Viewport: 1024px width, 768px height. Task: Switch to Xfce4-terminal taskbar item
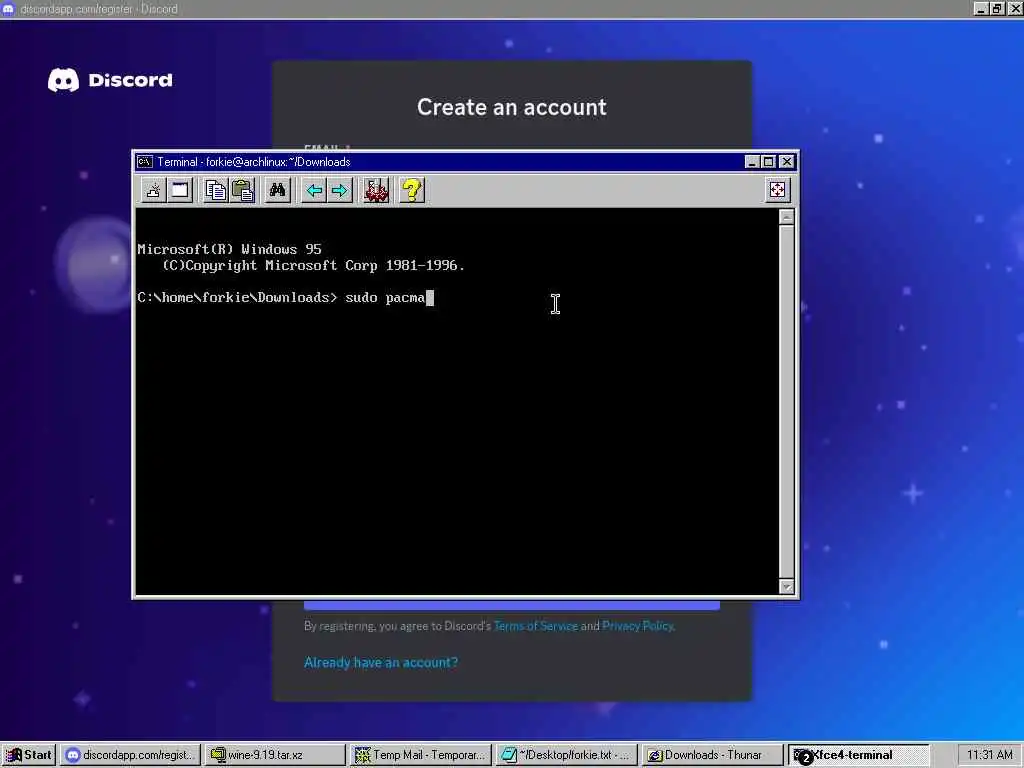[856, 755]
